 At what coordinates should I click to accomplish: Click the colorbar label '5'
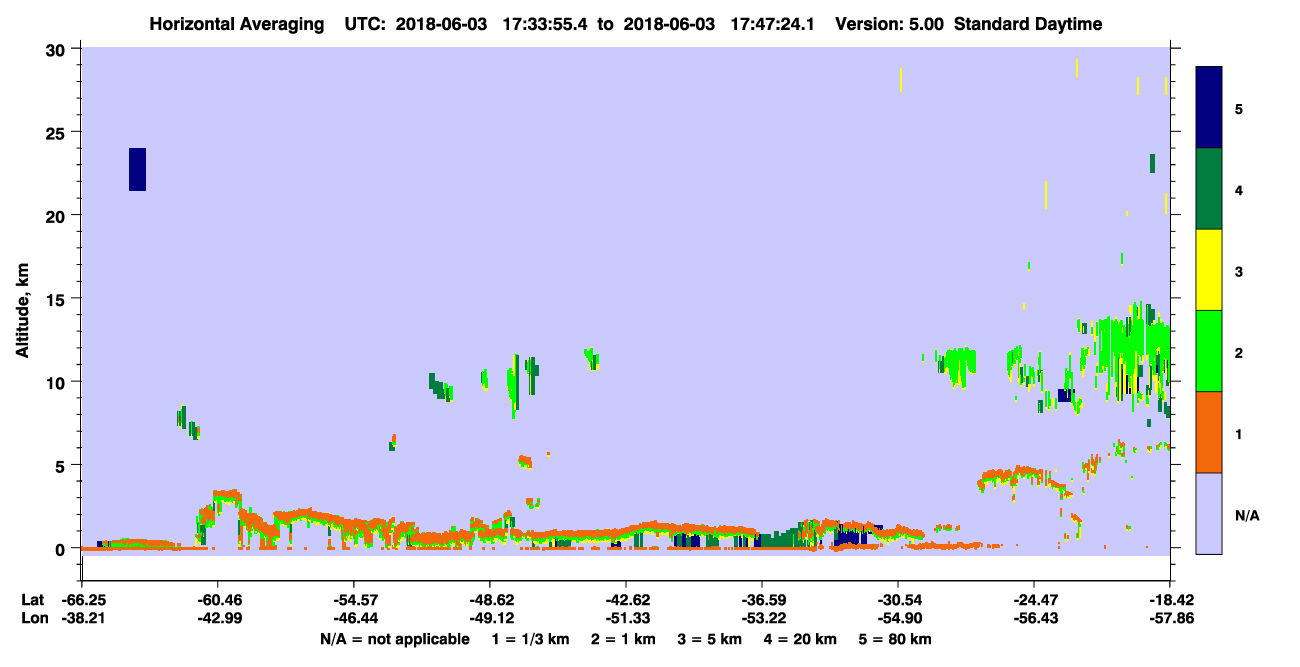pyautogui.click(x=1239, y=109)
